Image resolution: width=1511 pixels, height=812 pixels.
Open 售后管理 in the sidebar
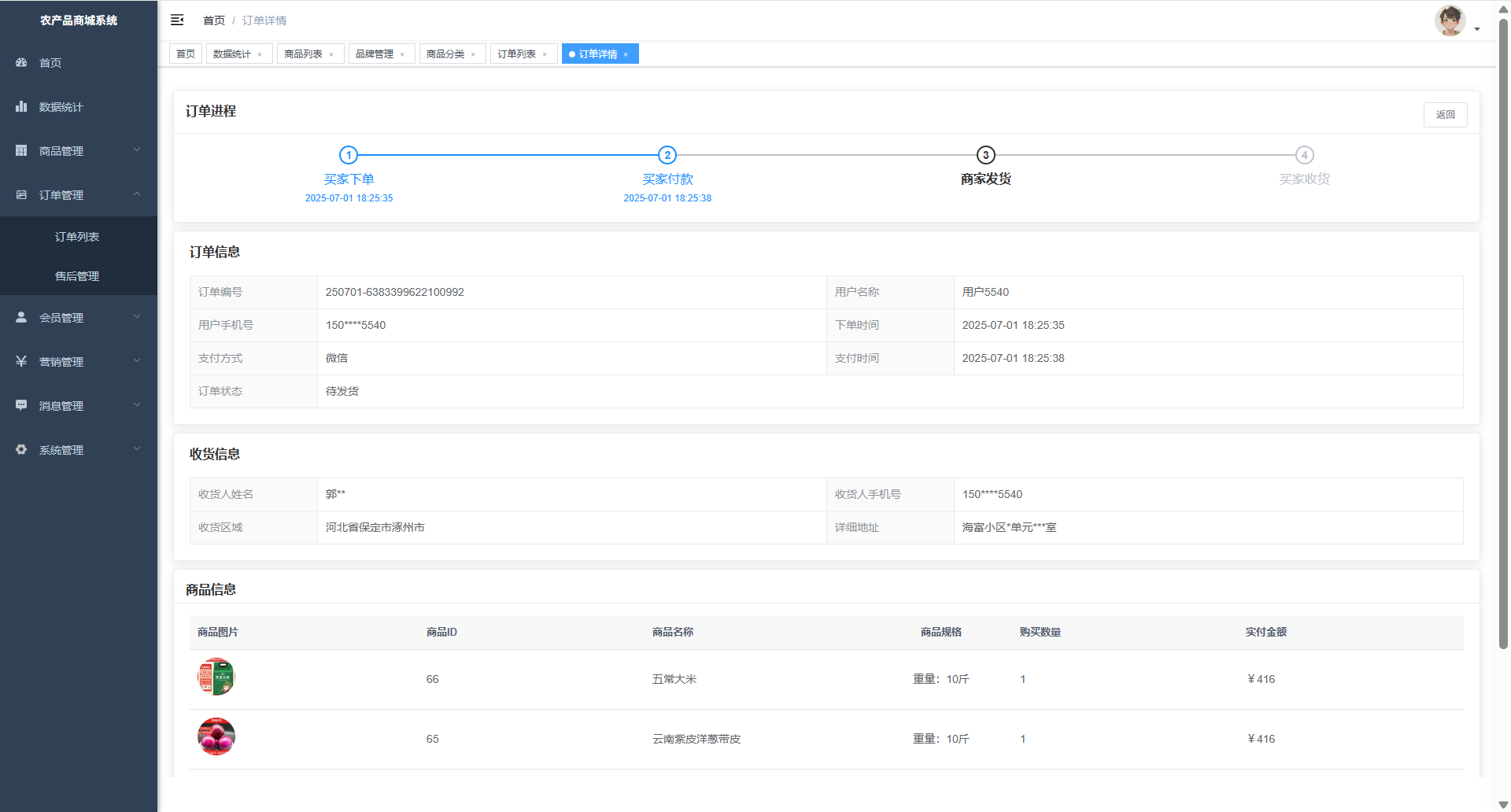point(77,276)
